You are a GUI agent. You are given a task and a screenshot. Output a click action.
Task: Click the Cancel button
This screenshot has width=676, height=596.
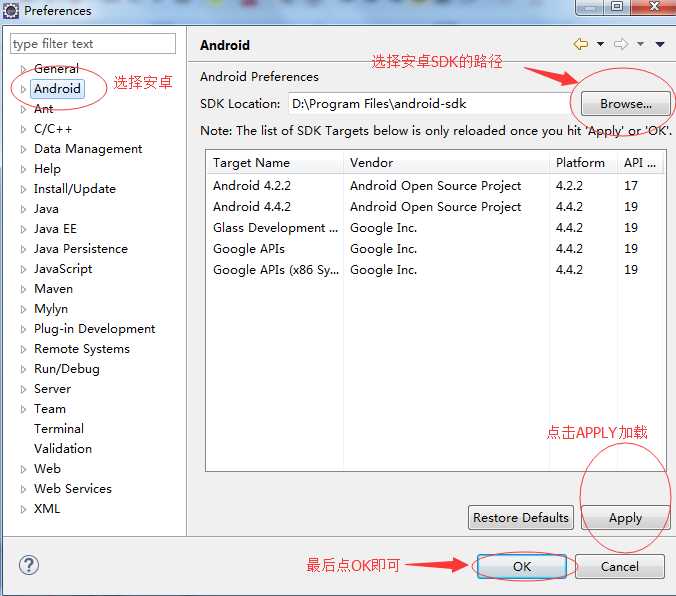click(620, 566)
